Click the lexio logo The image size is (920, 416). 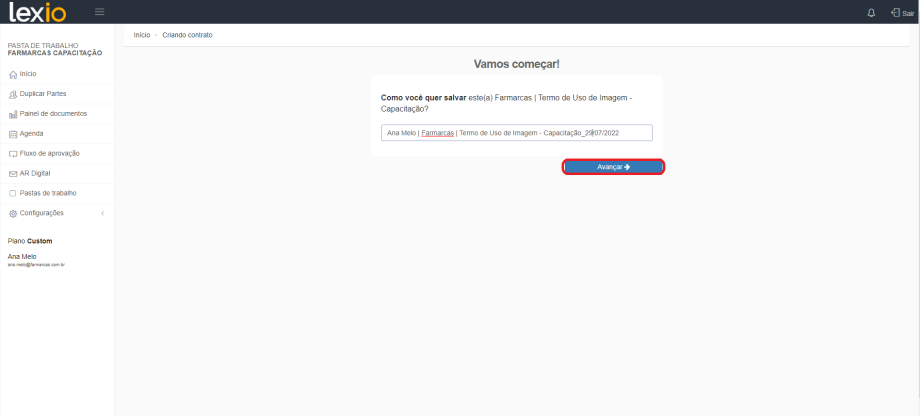tap(40, 12)
